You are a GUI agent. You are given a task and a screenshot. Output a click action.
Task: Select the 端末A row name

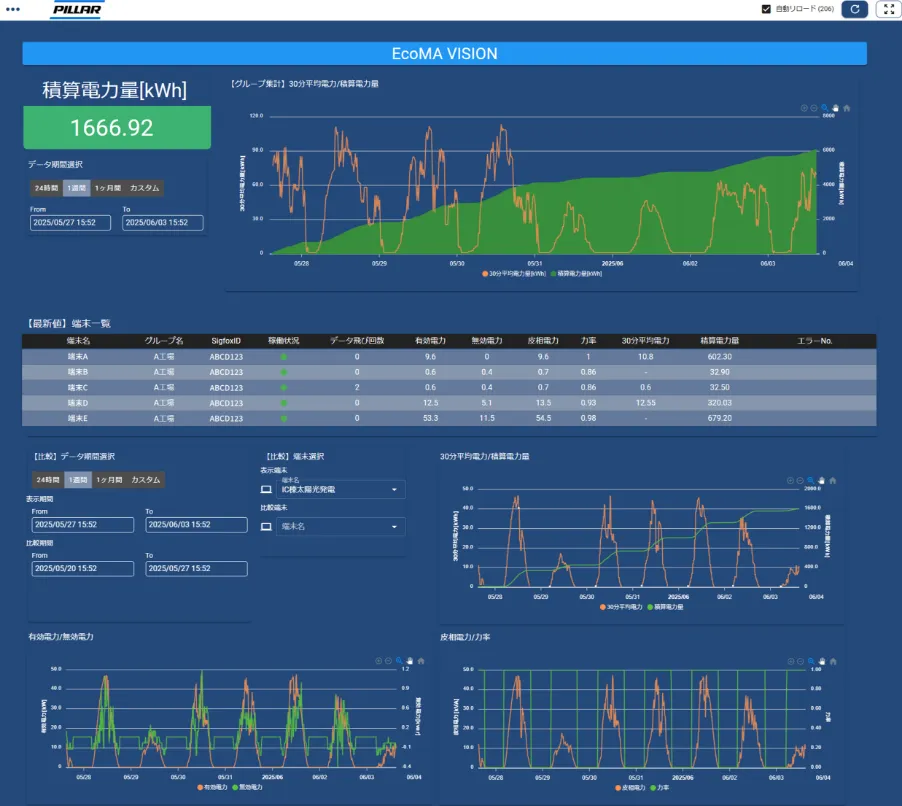click(x=78, y=357)
